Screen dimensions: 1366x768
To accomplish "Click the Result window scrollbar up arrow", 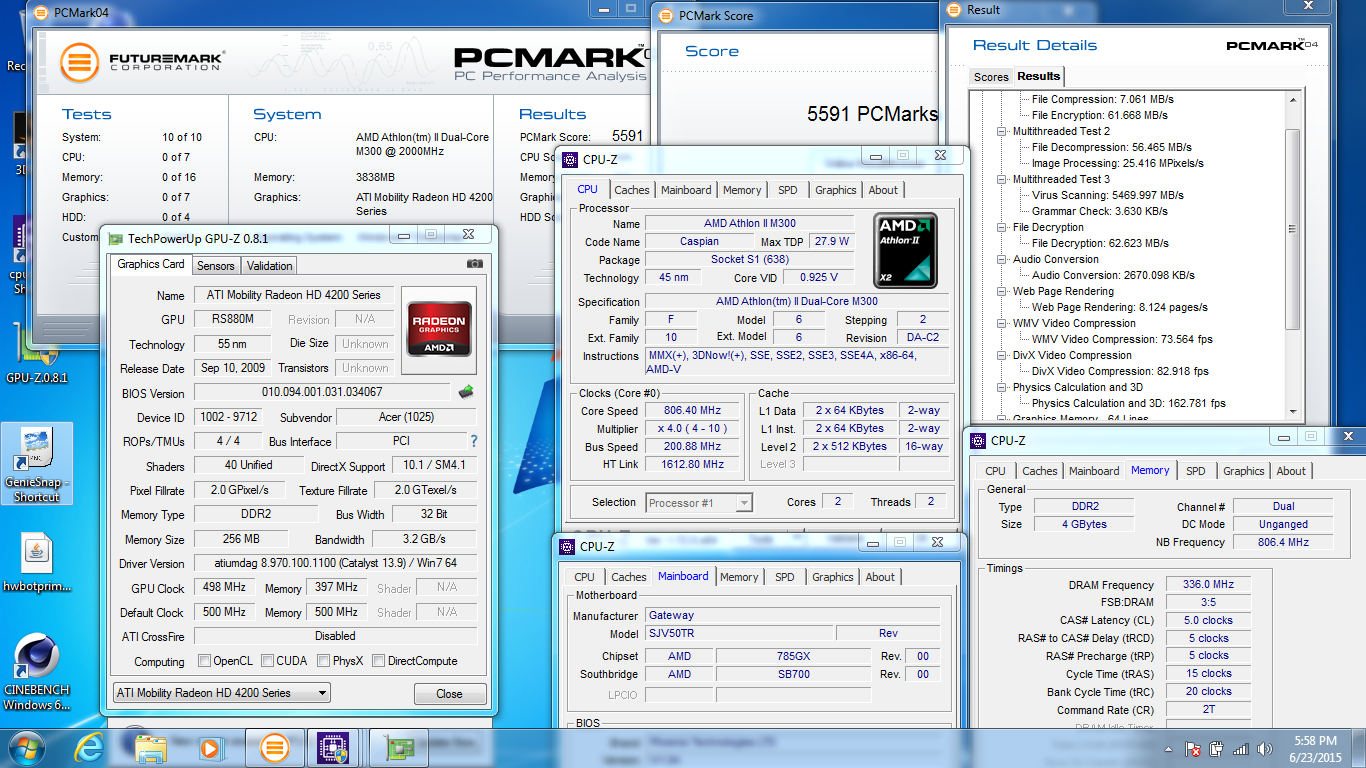I will pyautogui.click(x=1292, y=99).
